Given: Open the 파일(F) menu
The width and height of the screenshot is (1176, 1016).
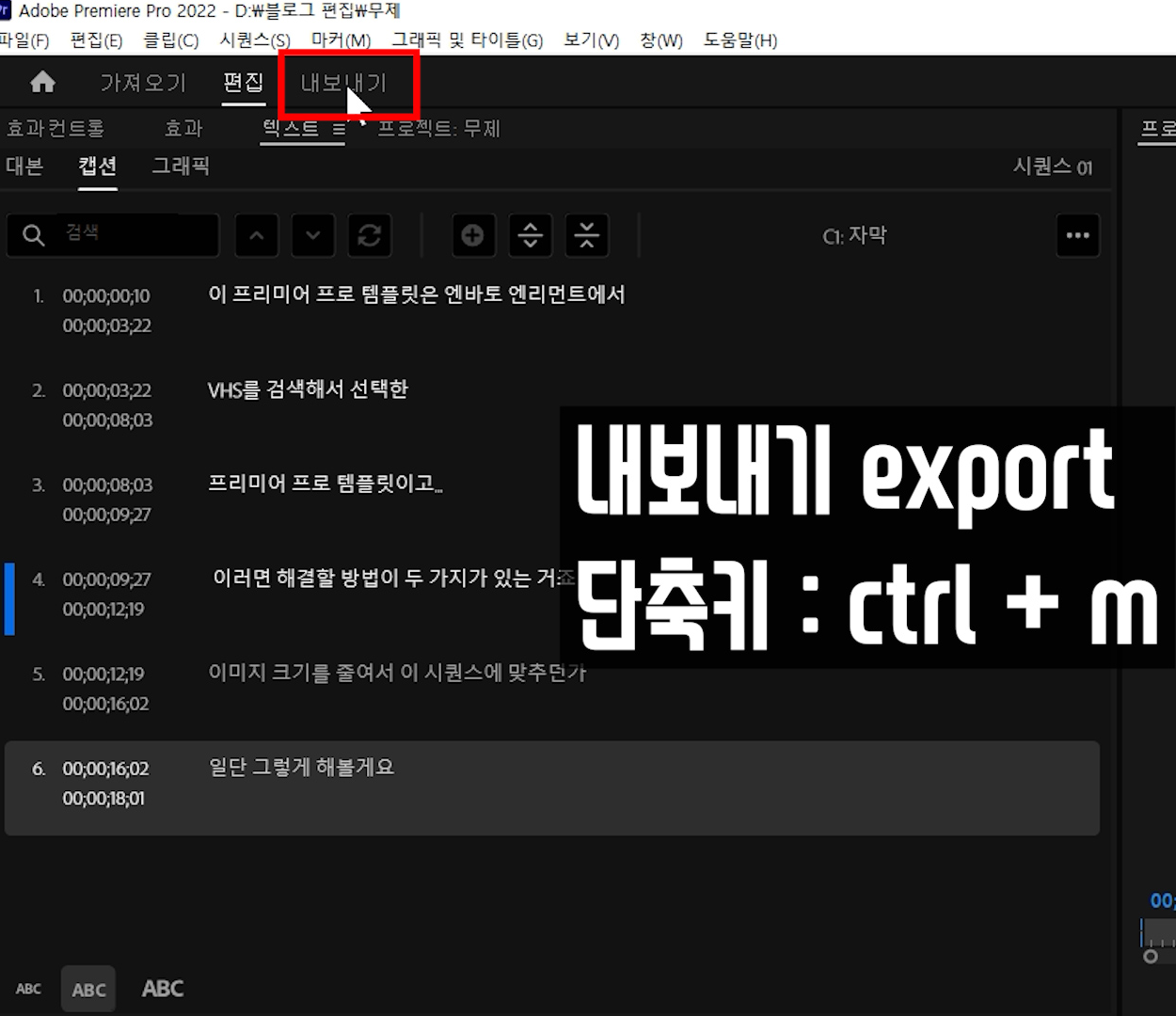Looking at the screenshot, I should point(24,40).
